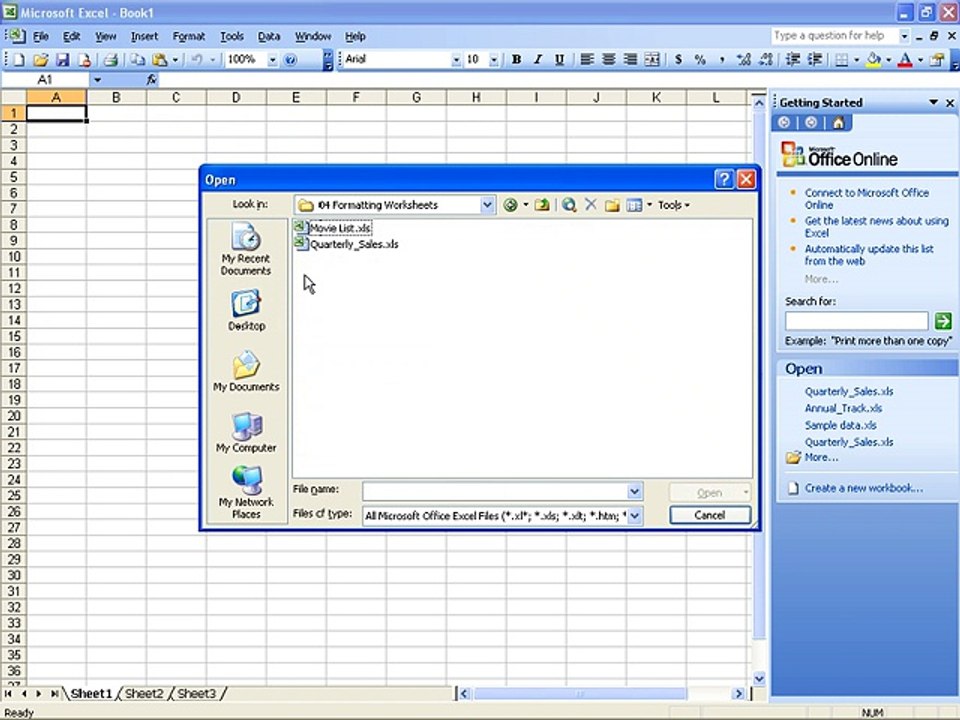Open Desktop place in dialog
Image resolution: width=960 pixels, height=720 pixels.
point(246,311)
